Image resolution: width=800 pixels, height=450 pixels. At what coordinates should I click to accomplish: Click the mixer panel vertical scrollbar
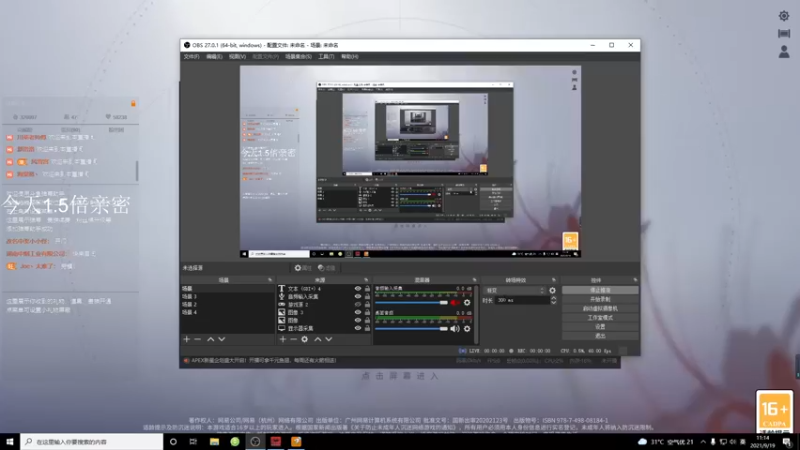(x=476, y=314)
